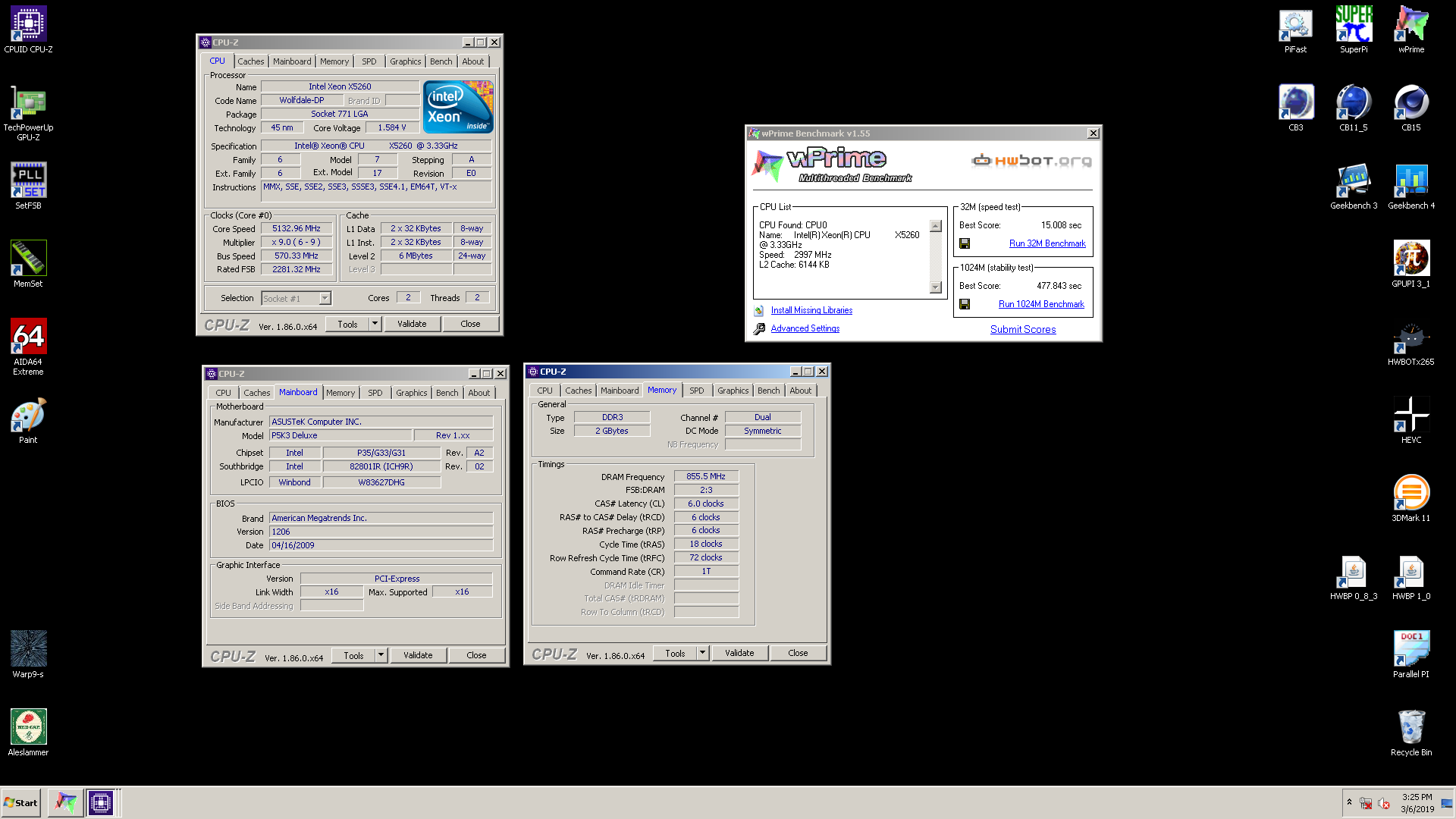The image size is (1456, 819).
Task: Open the HWBP 1_0 desktop shortcut
Action: tap(1411, 576)
